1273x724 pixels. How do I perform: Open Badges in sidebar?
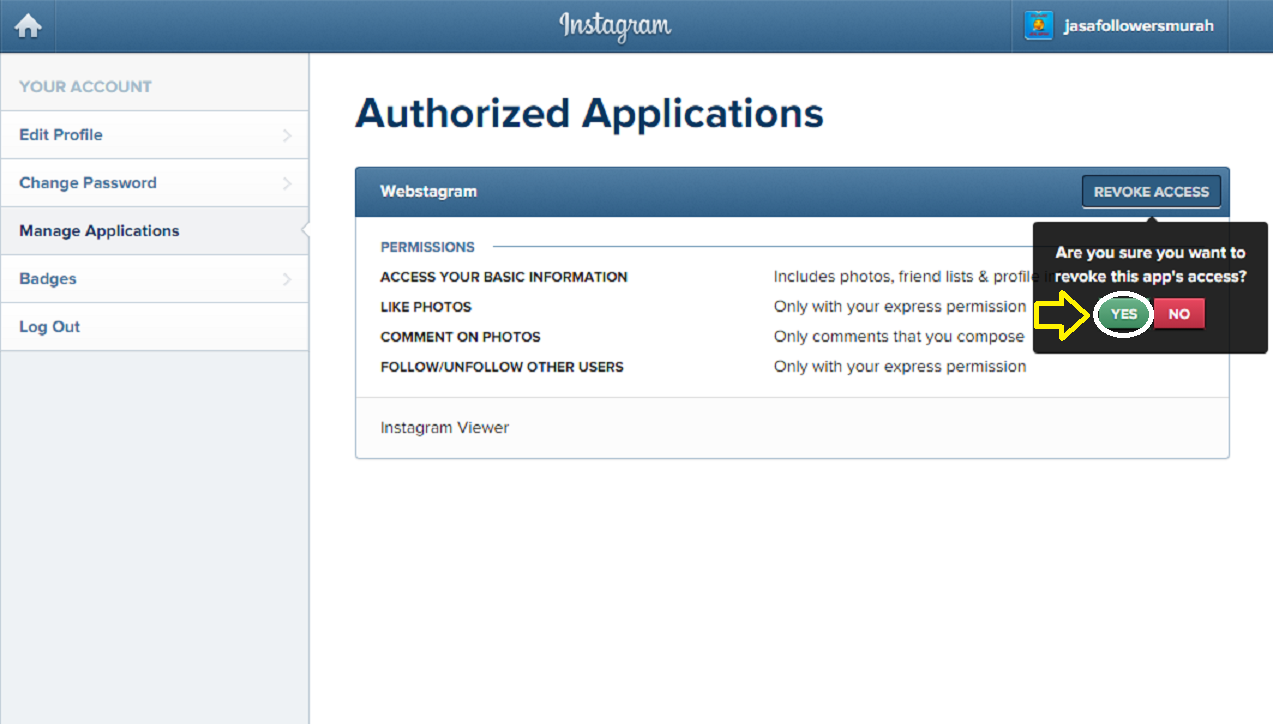tap(154, 279)
